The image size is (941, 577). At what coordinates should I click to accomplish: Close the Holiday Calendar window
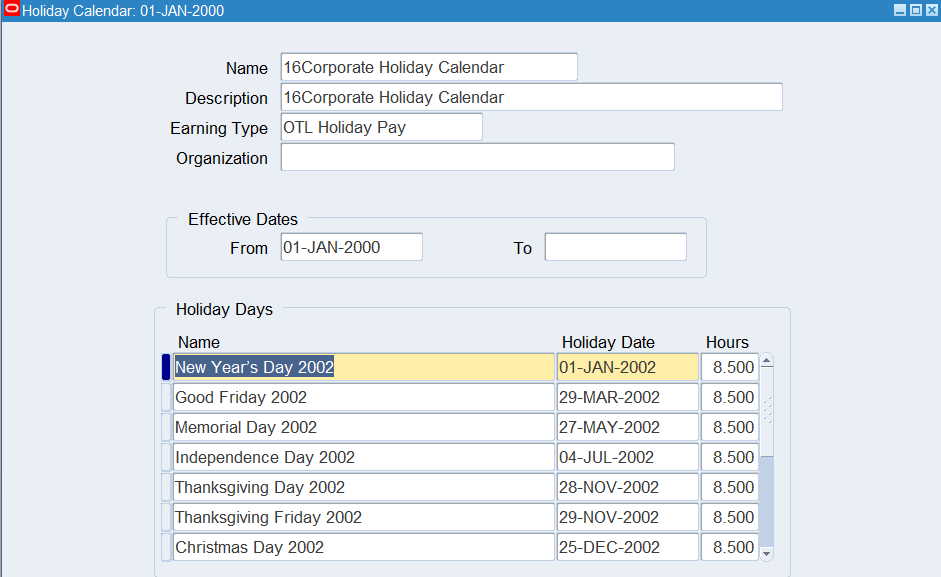point(929,10)
